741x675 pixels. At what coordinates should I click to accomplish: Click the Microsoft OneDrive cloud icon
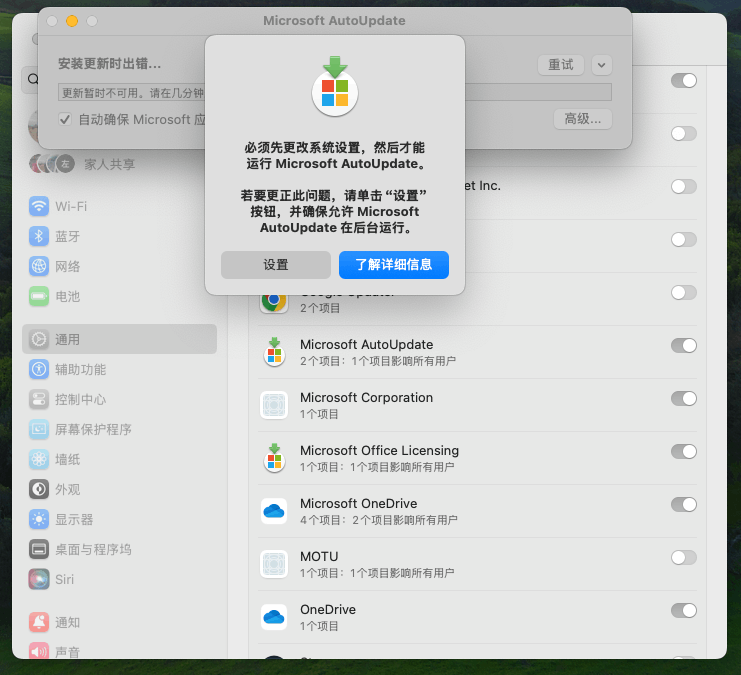point(274,511)
